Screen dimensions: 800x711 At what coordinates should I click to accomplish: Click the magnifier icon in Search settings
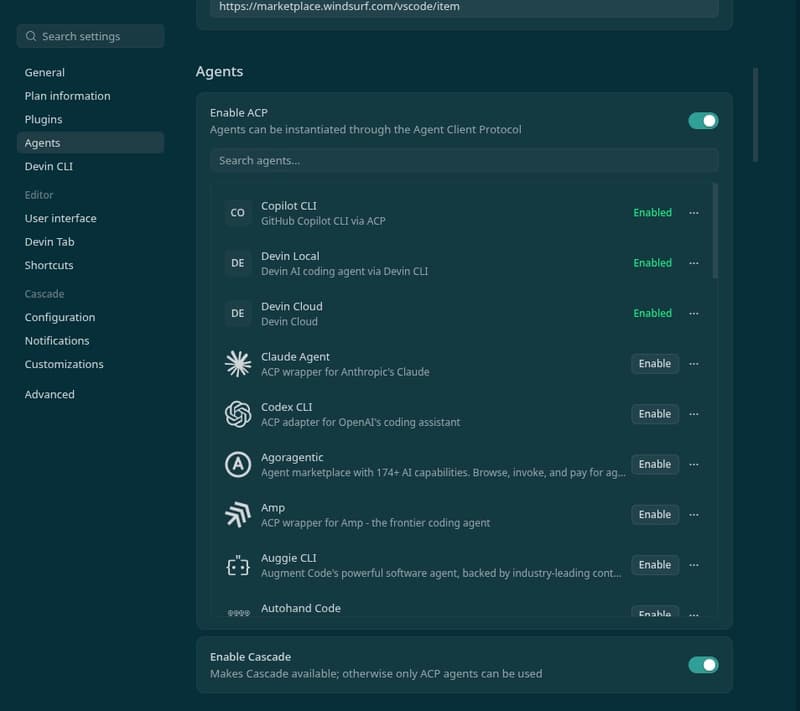31,36
